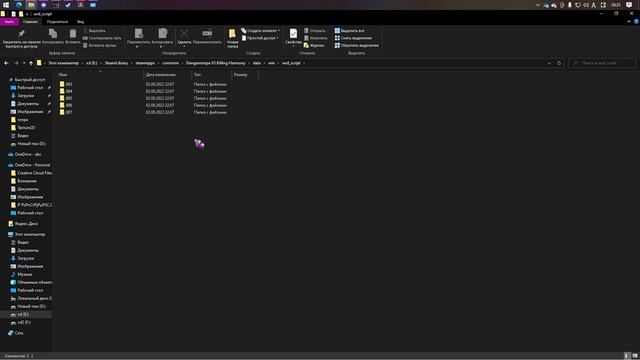The height and width of the screenshot is (360, 640).
Task: Click Изменить (Edit) in ribbon
Action: (316, 38)
